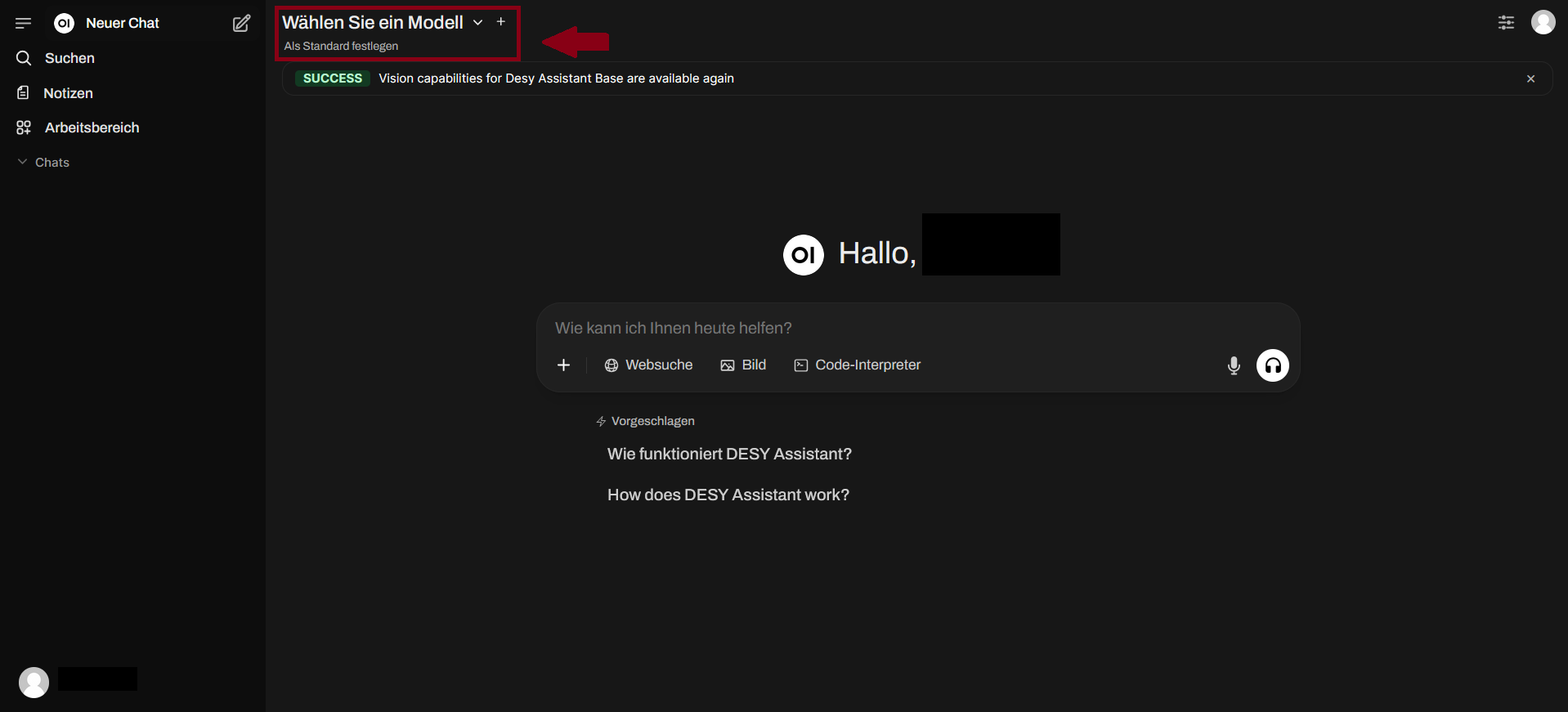Screen dimensions: 1568x712
Task: Start a voice call with the headphone button
Action: click(1273, 365)
